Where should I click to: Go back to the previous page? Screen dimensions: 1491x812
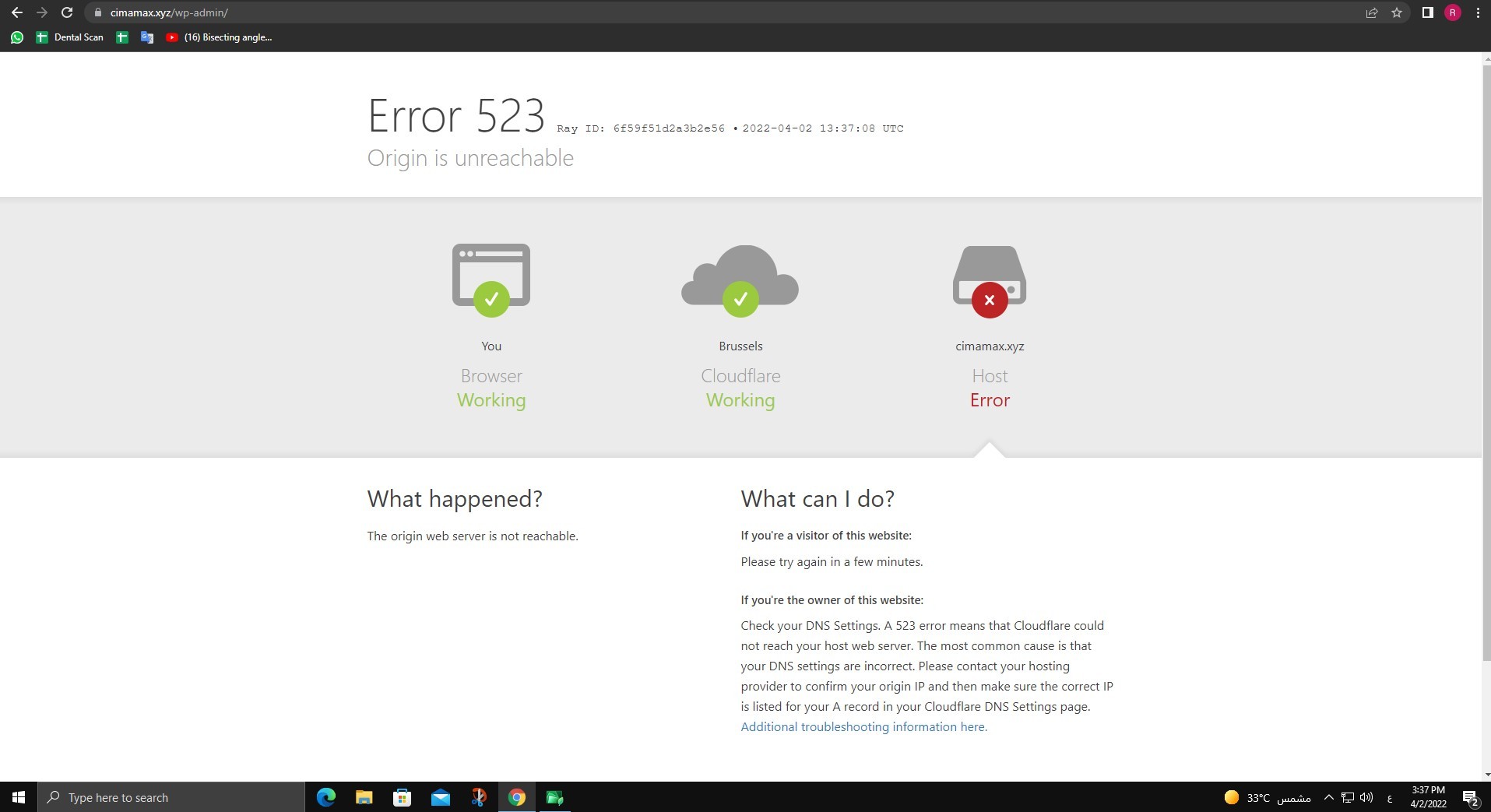click(17, 12)
